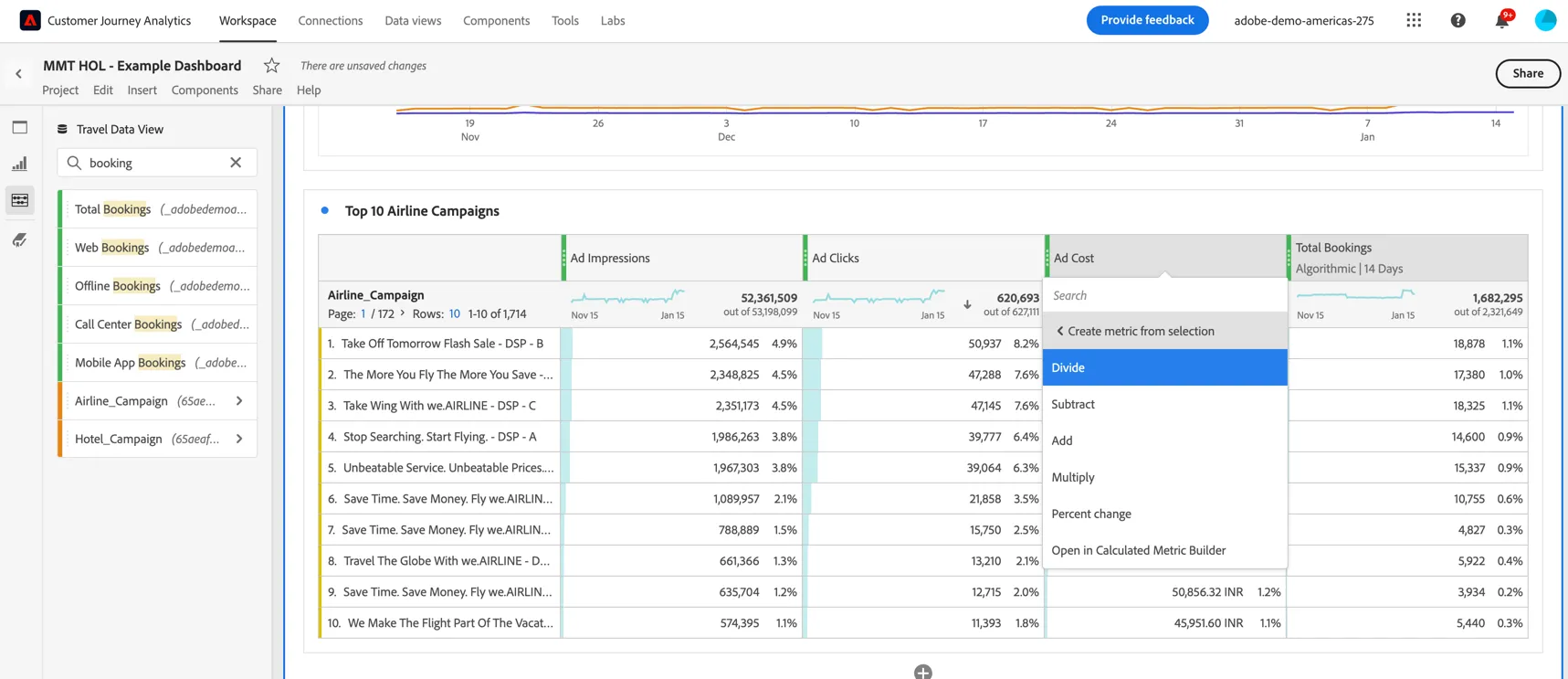
Task: Click the magnifier icon in component search
Action: tap(74, 163)
